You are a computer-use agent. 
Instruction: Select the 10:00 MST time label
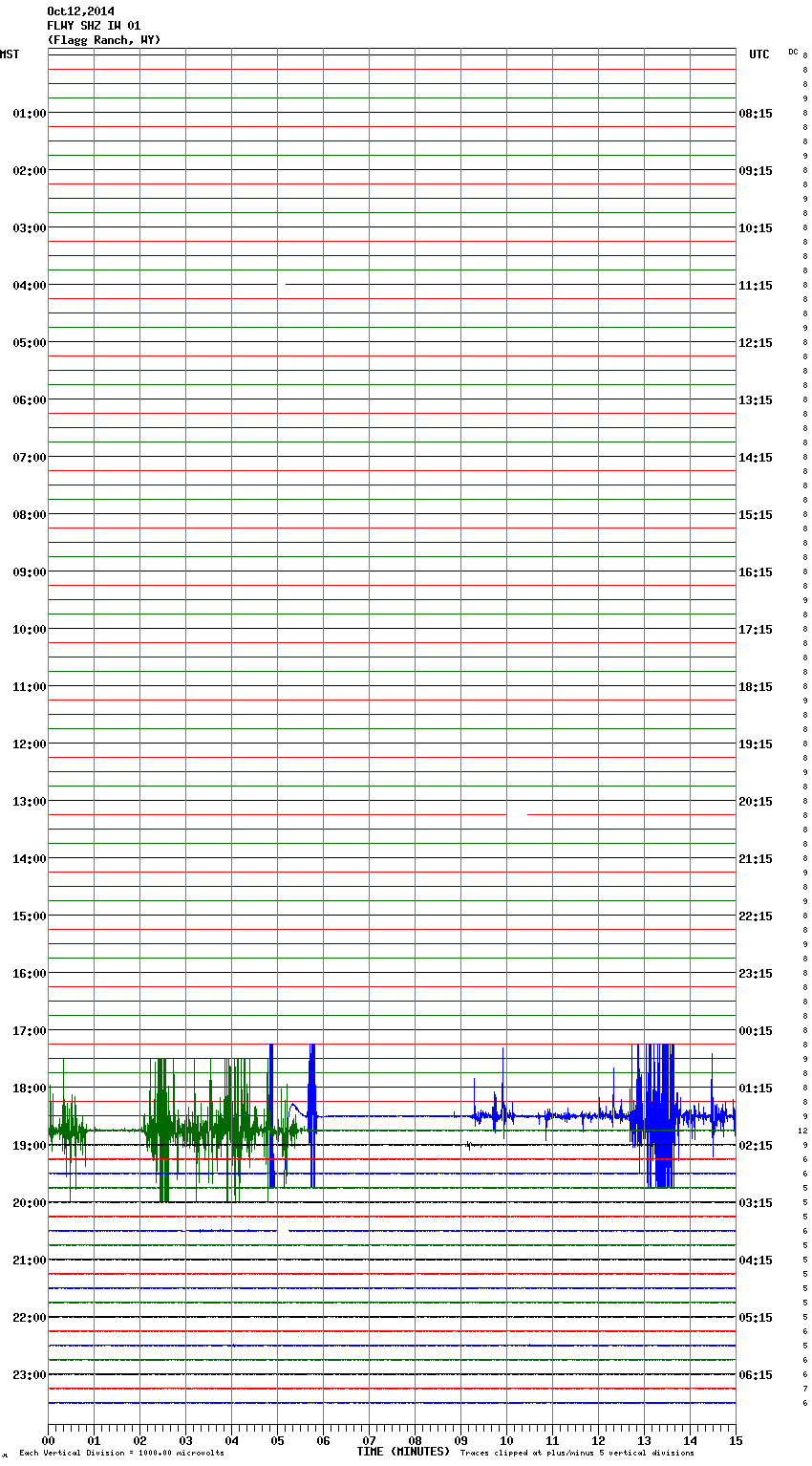30,630
